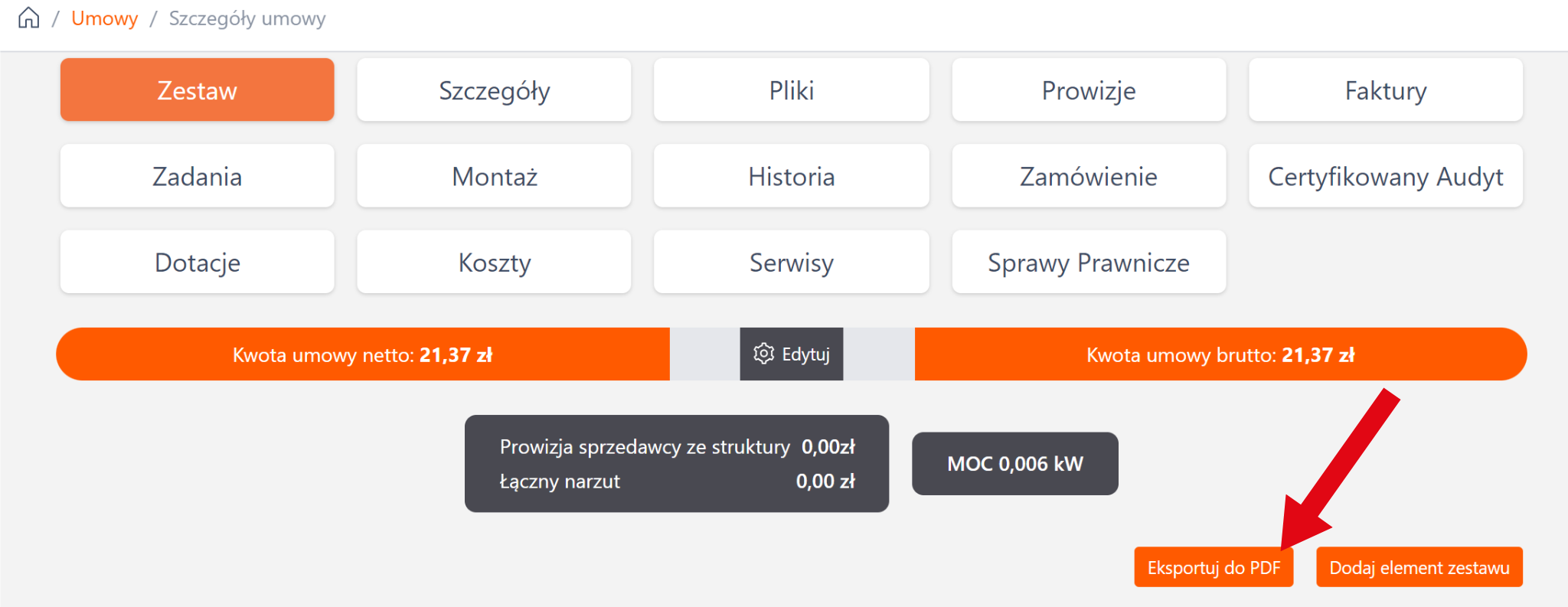
Task: Switch to the Szczegóły tab
Action: coord(494,90)
